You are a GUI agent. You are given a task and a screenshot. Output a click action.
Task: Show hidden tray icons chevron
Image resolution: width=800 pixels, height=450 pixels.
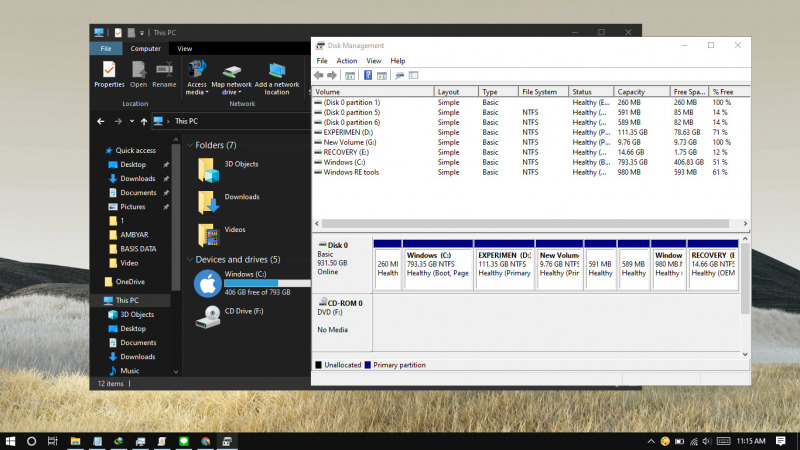[651, 441]
